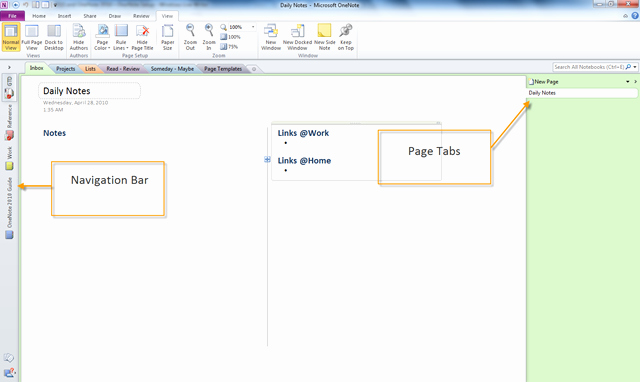The image size is (640, 382).
Task: Click the Zoom In icon
Action: pyautogui.click(x=209, y=37)
